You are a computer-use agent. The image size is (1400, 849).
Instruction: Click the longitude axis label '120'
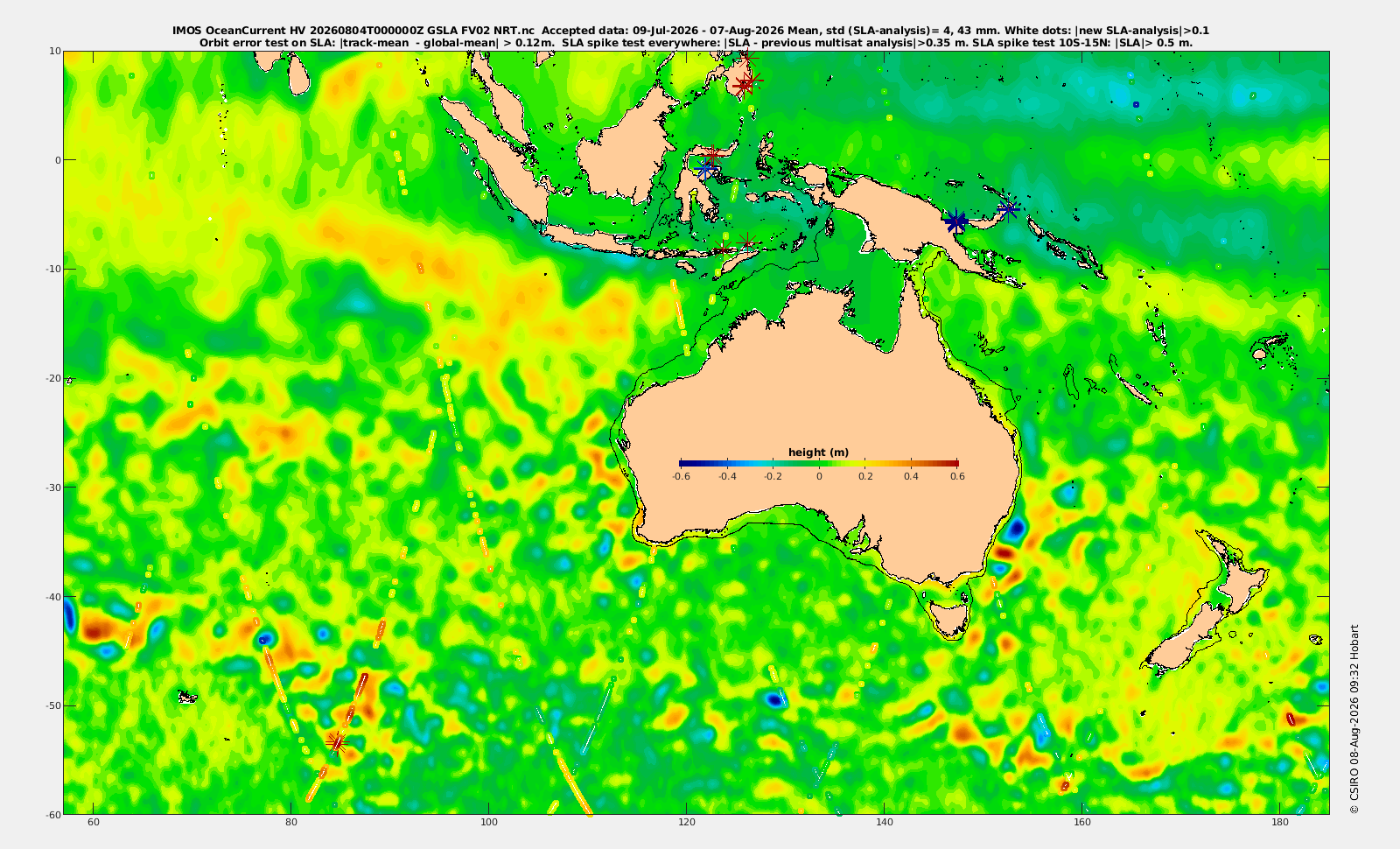click(x=687, y=823)
